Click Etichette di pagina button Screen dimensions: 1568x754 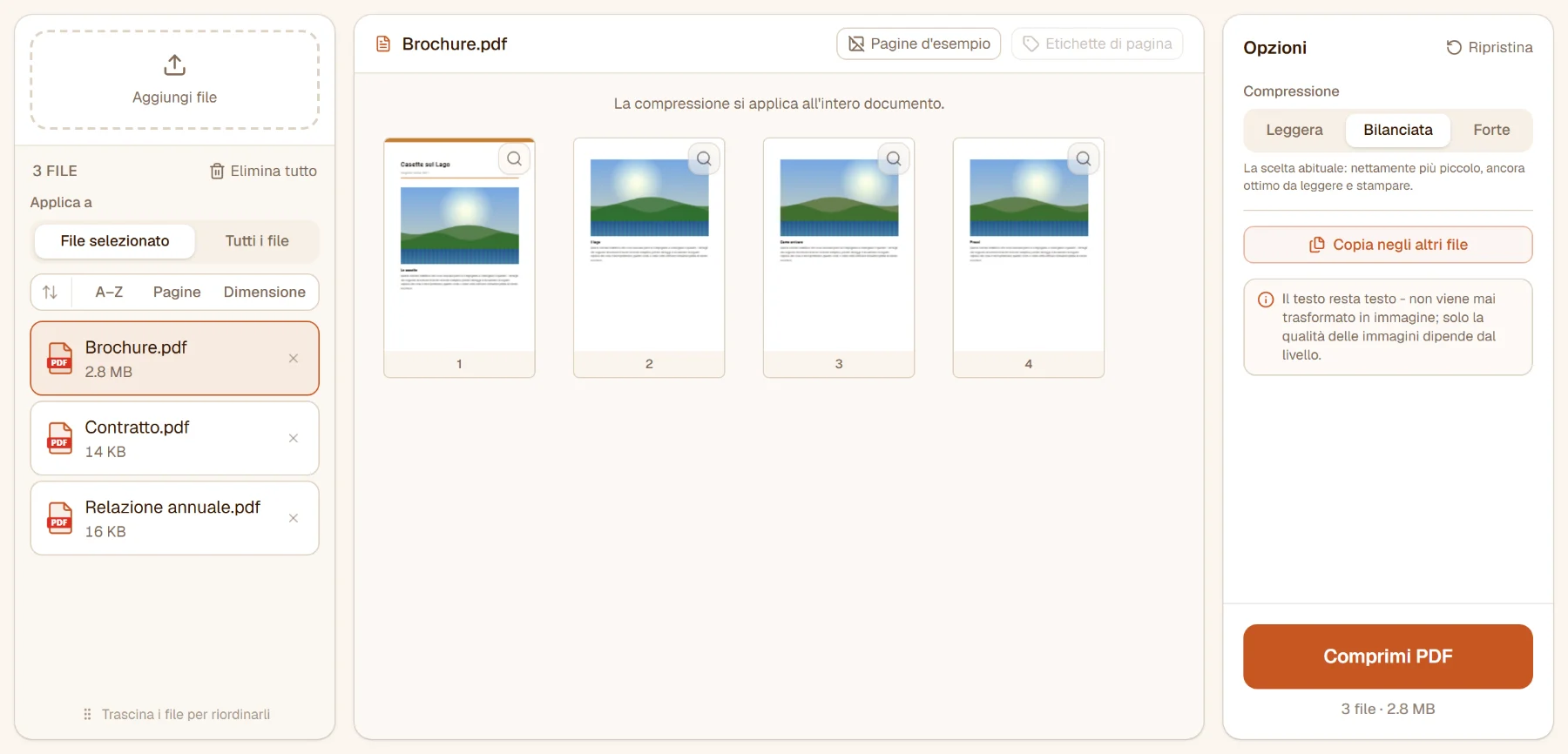click(x=1098, y=44)
